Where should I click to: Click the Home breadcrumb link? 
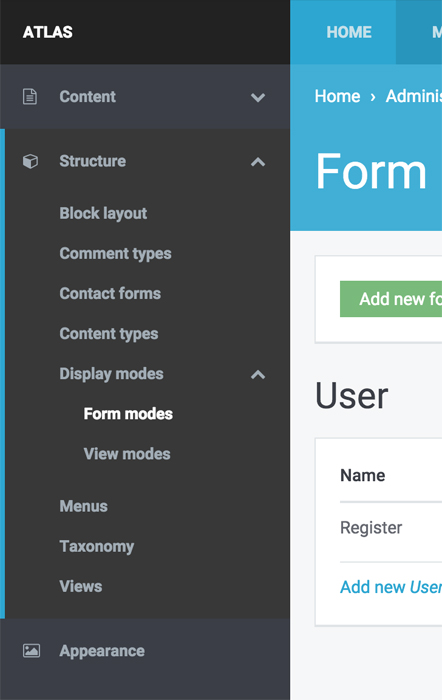click(x=337, y=96)
